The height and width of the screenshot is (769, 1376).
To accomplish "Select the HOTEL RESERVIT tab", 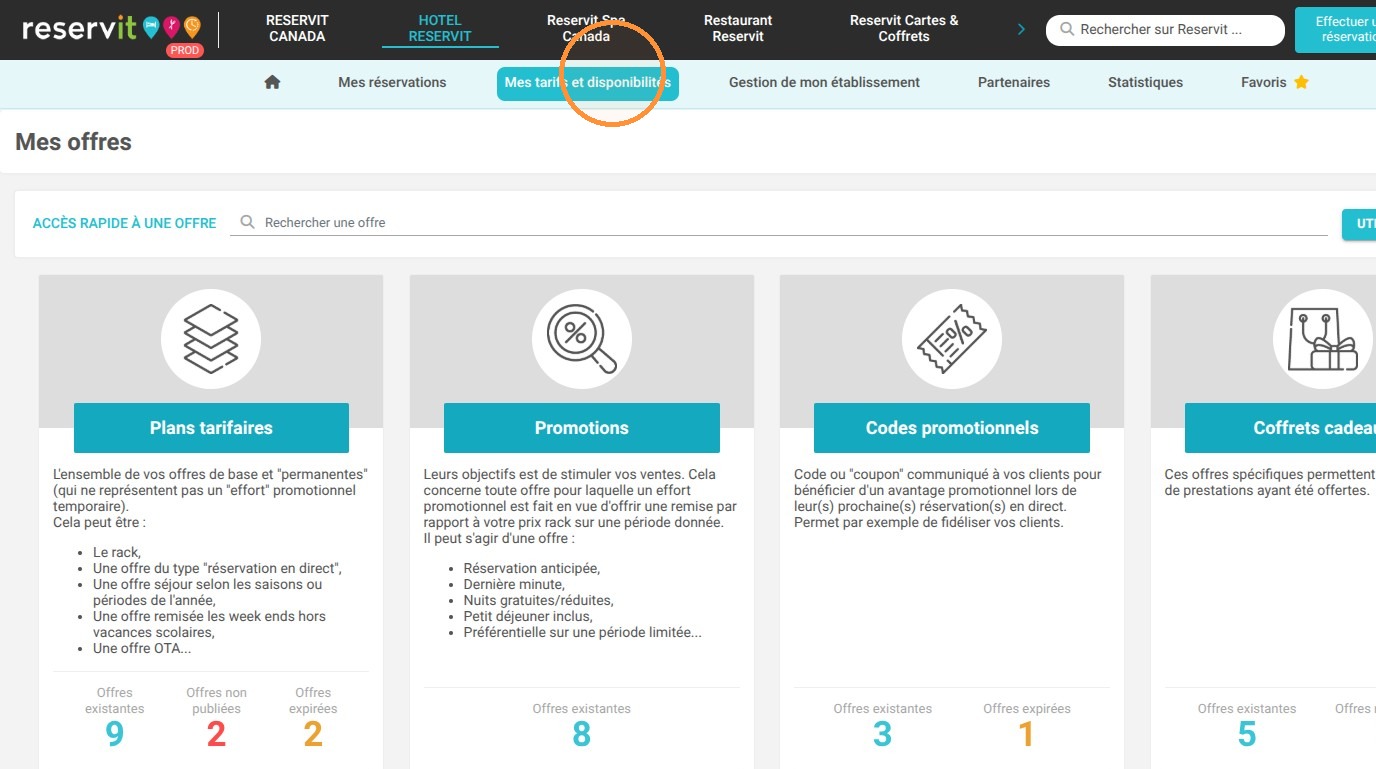I will [x=440, y=28].
